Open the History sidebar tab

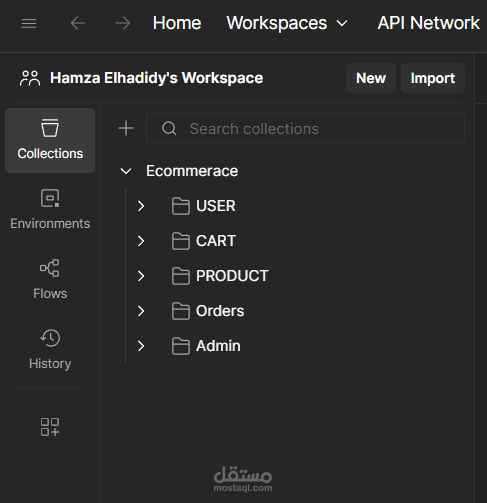coord(50,349)
